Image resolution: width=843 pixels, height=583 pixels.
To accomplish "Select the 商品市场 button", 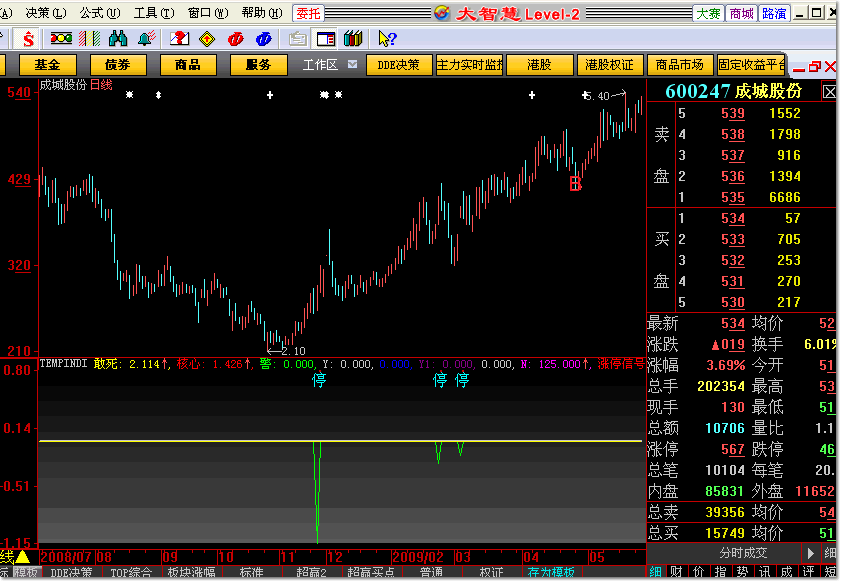I will [x=680, y=65].
